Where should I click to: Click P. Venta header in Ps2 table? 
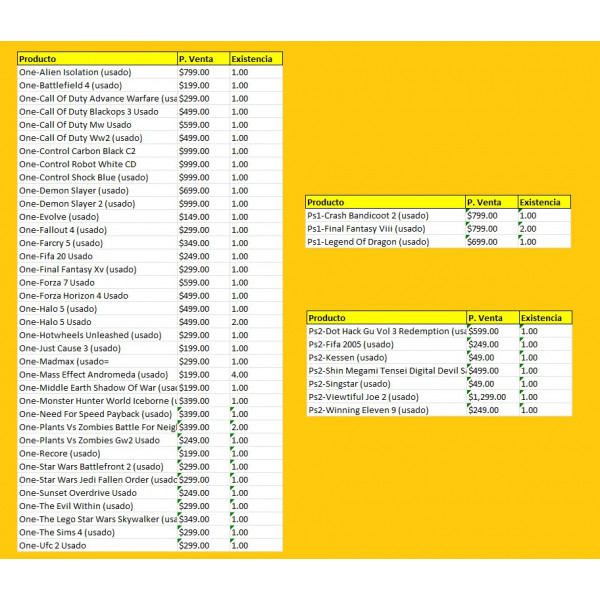(493, 318)
